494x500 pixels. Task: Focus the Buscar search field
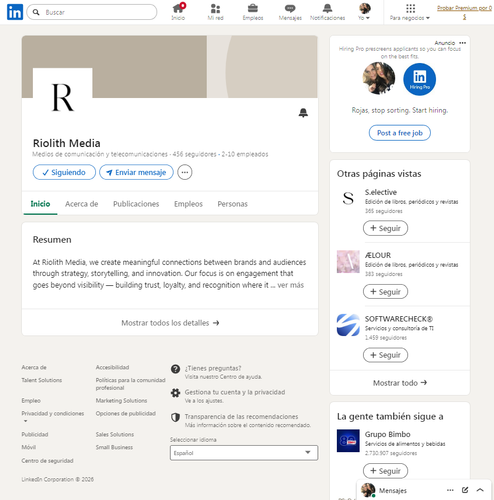(x=92, y=12)
